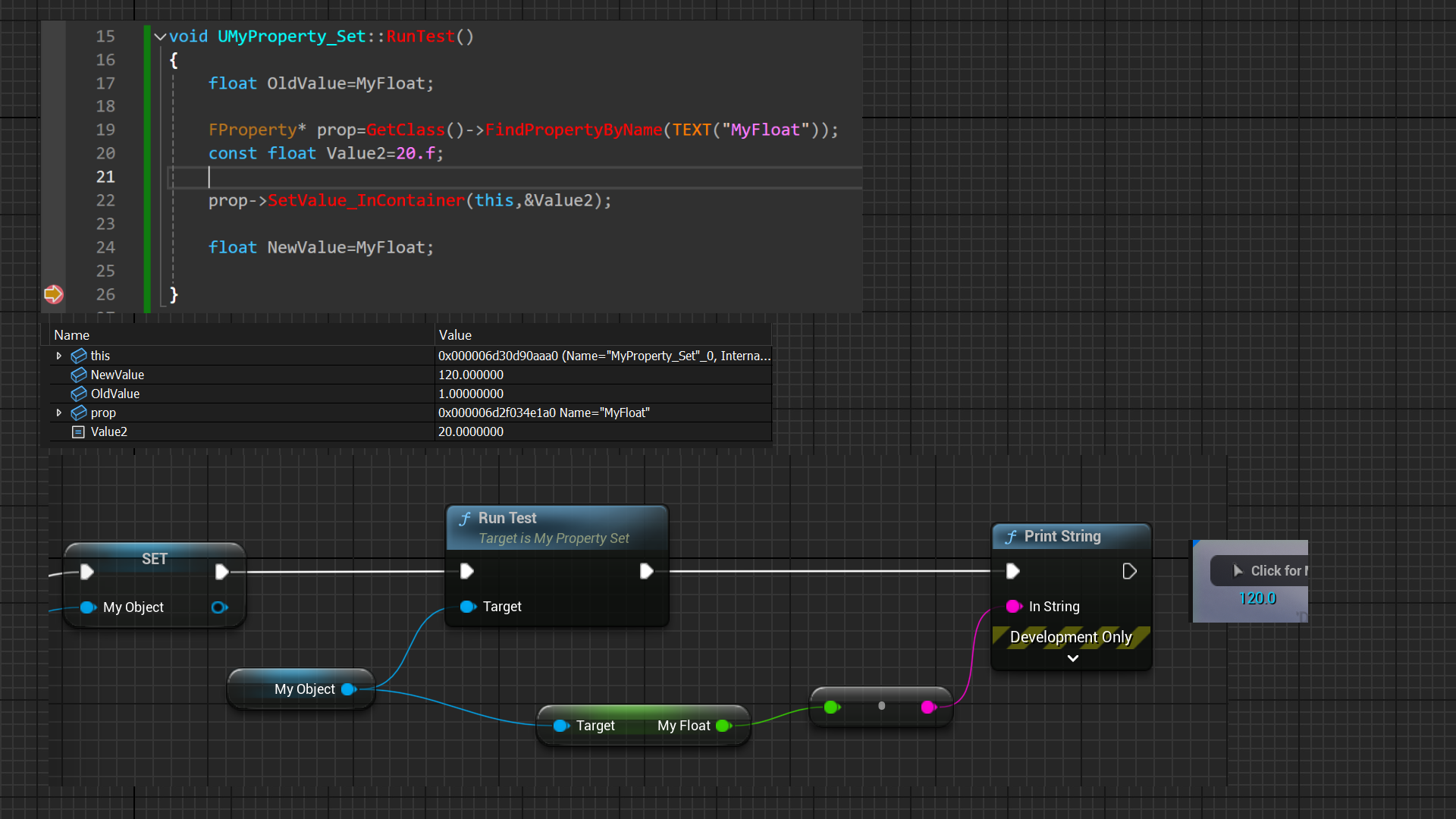Click the Run Test Target pin
This screenshot has width=1456, height=819.
468,607
